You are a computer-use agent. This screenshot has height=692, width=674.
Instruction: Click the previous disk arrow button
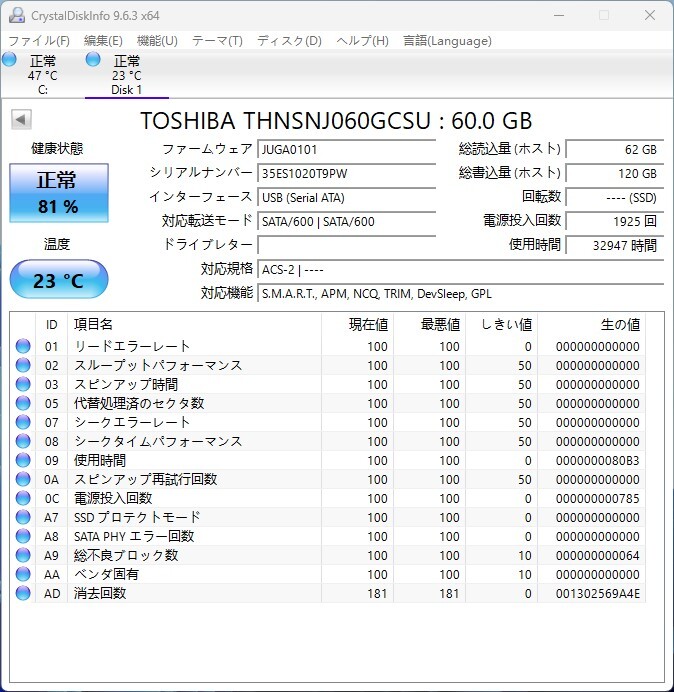coord(20,120)
